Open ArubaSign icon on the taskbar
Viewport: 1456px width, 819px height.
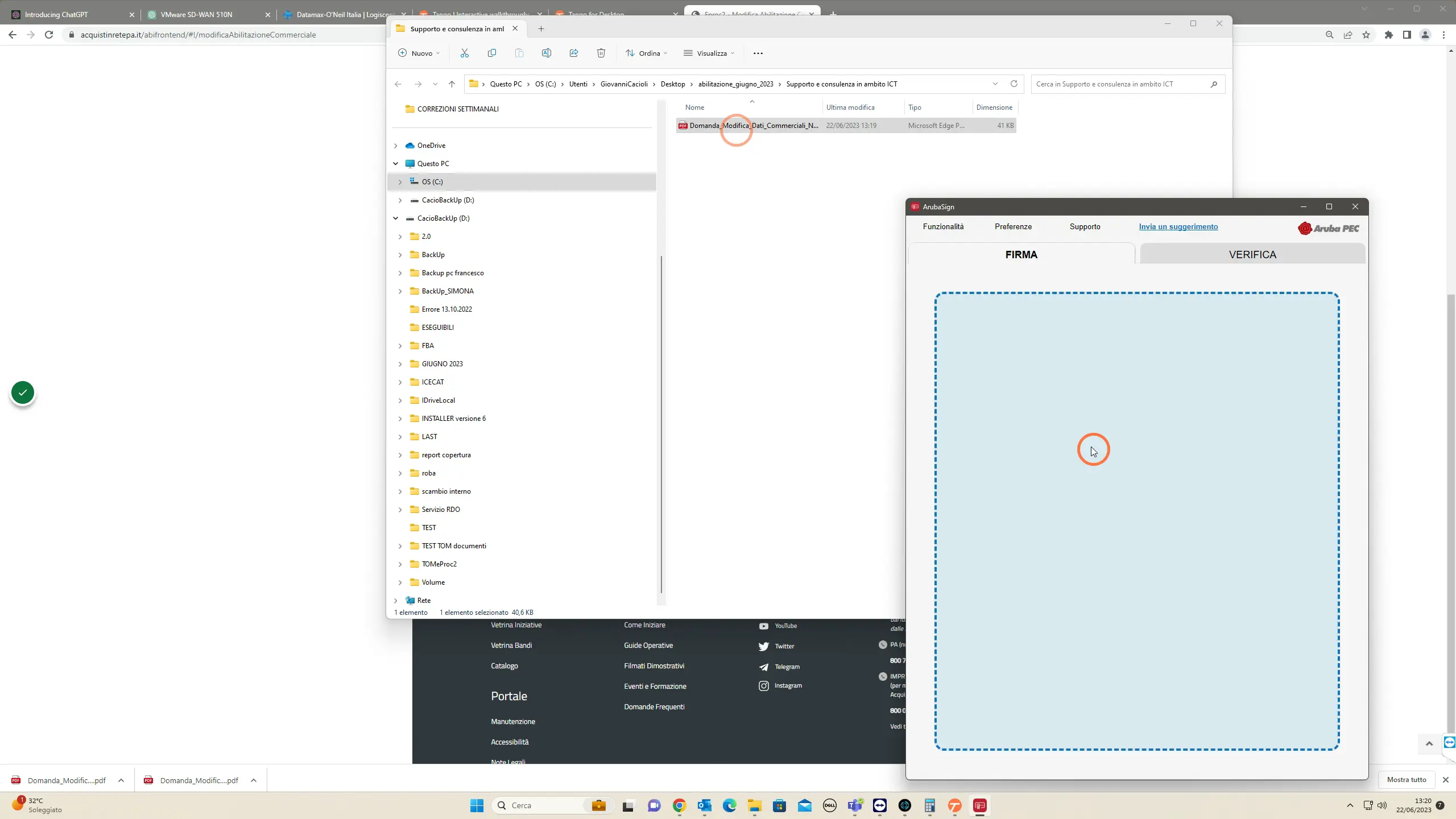click(979, 805)
